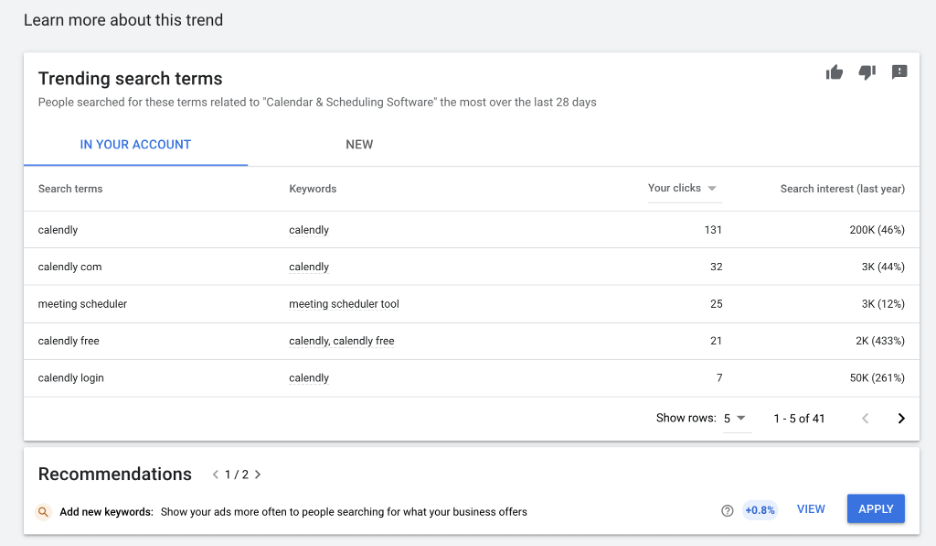The image size is (936, 546).
Task: Click the thumbs down feedback icon
Action: tap(867, 73)
